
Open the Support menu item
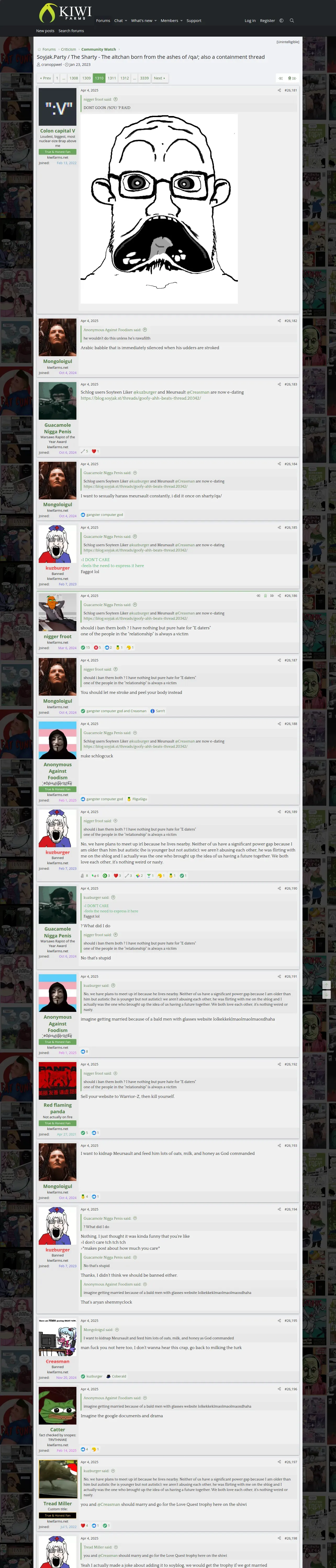click(194, 21)
